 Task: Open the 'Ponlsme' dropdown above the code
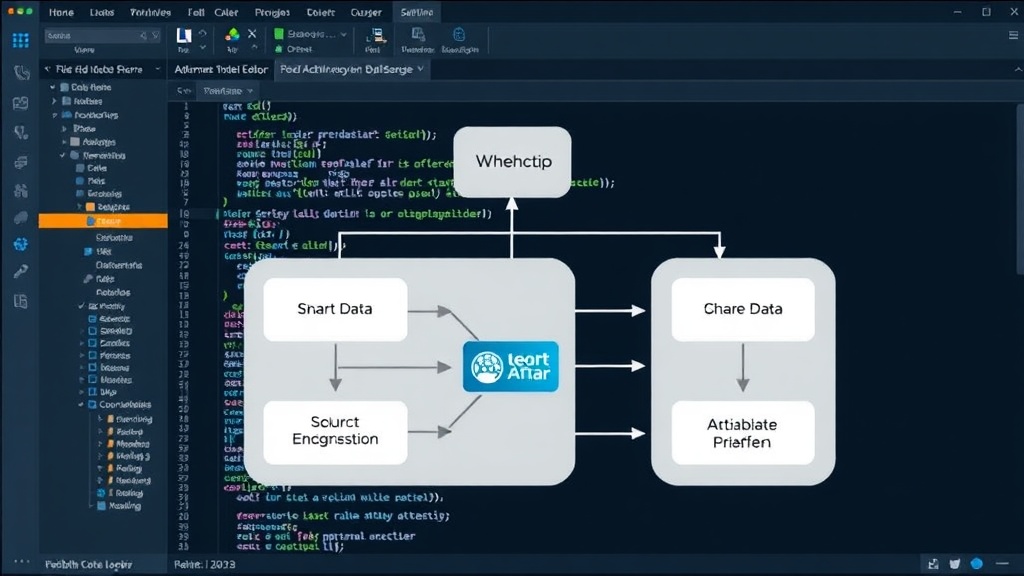tap(229, 91)
